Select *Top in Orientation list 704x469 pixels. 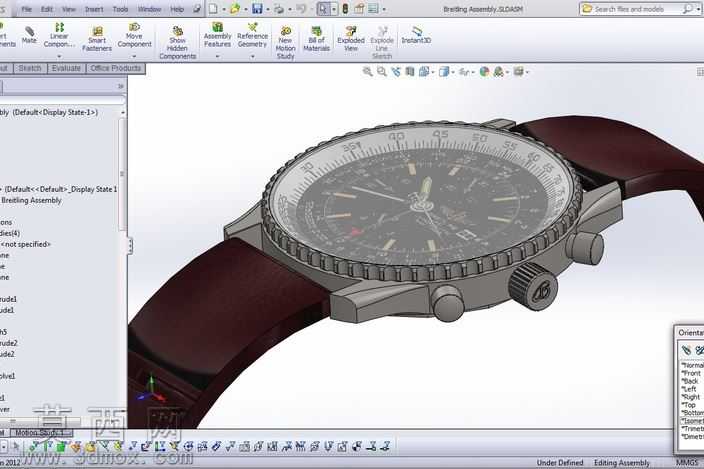pos(688,405)
